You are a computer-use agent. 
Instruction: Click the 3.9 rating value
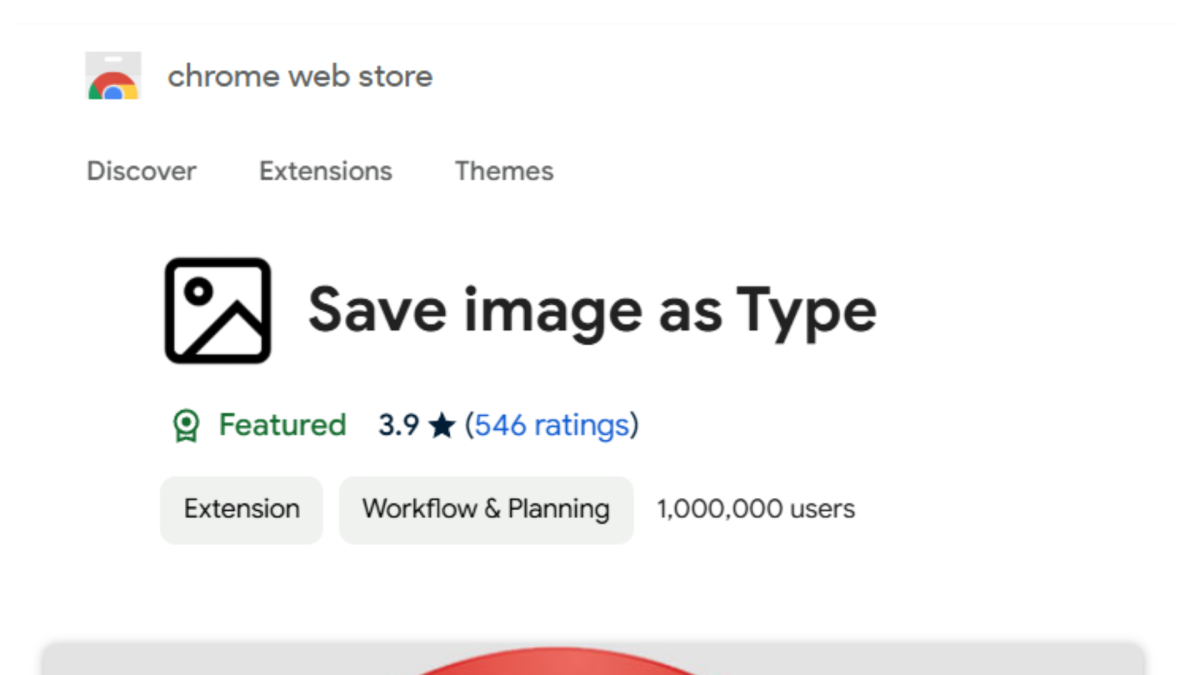coord(398,424)
